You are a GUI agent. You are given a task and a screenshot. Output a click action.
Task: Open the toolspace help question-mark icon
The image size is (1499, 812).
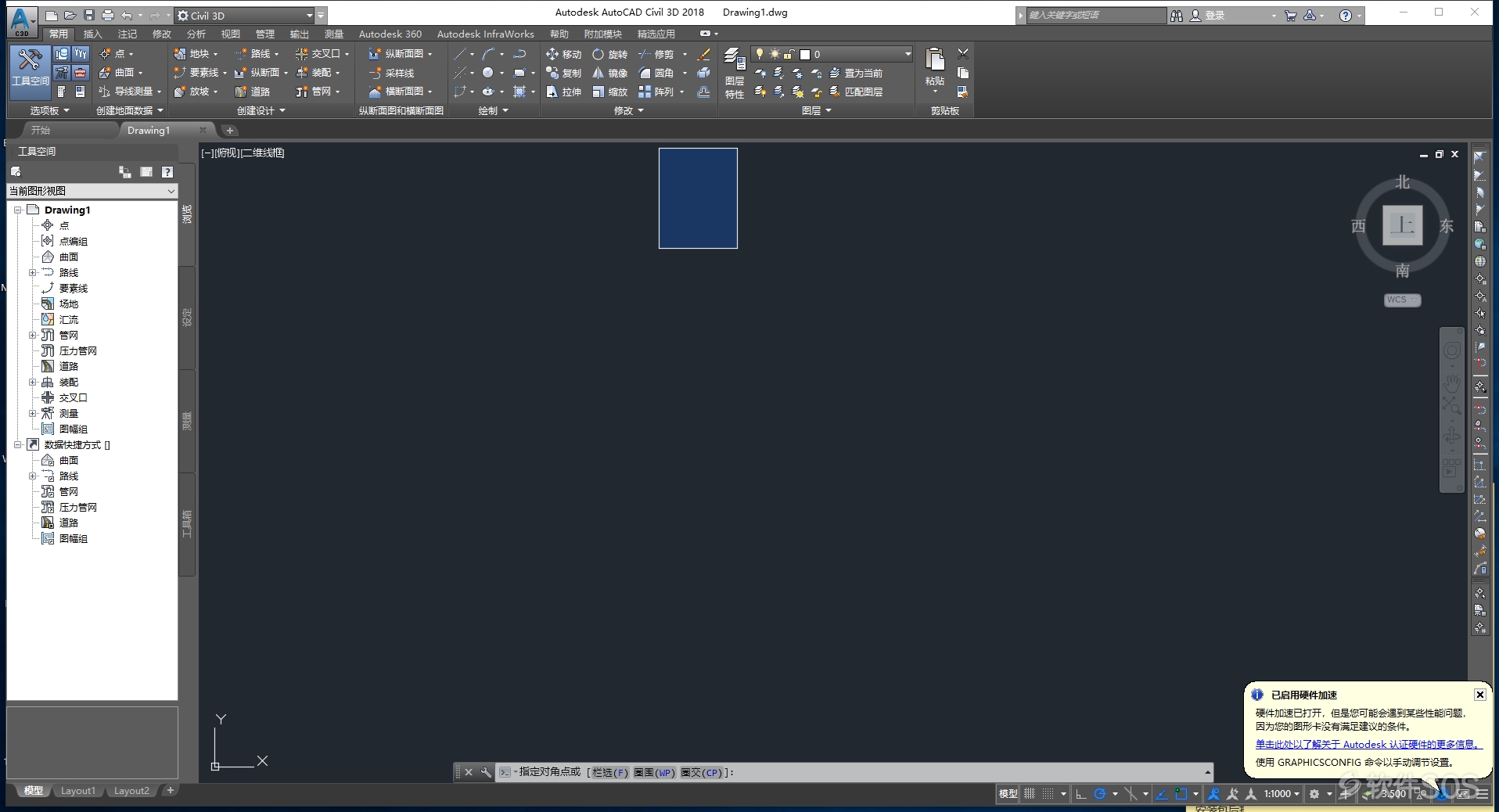[x=167, y=172]
